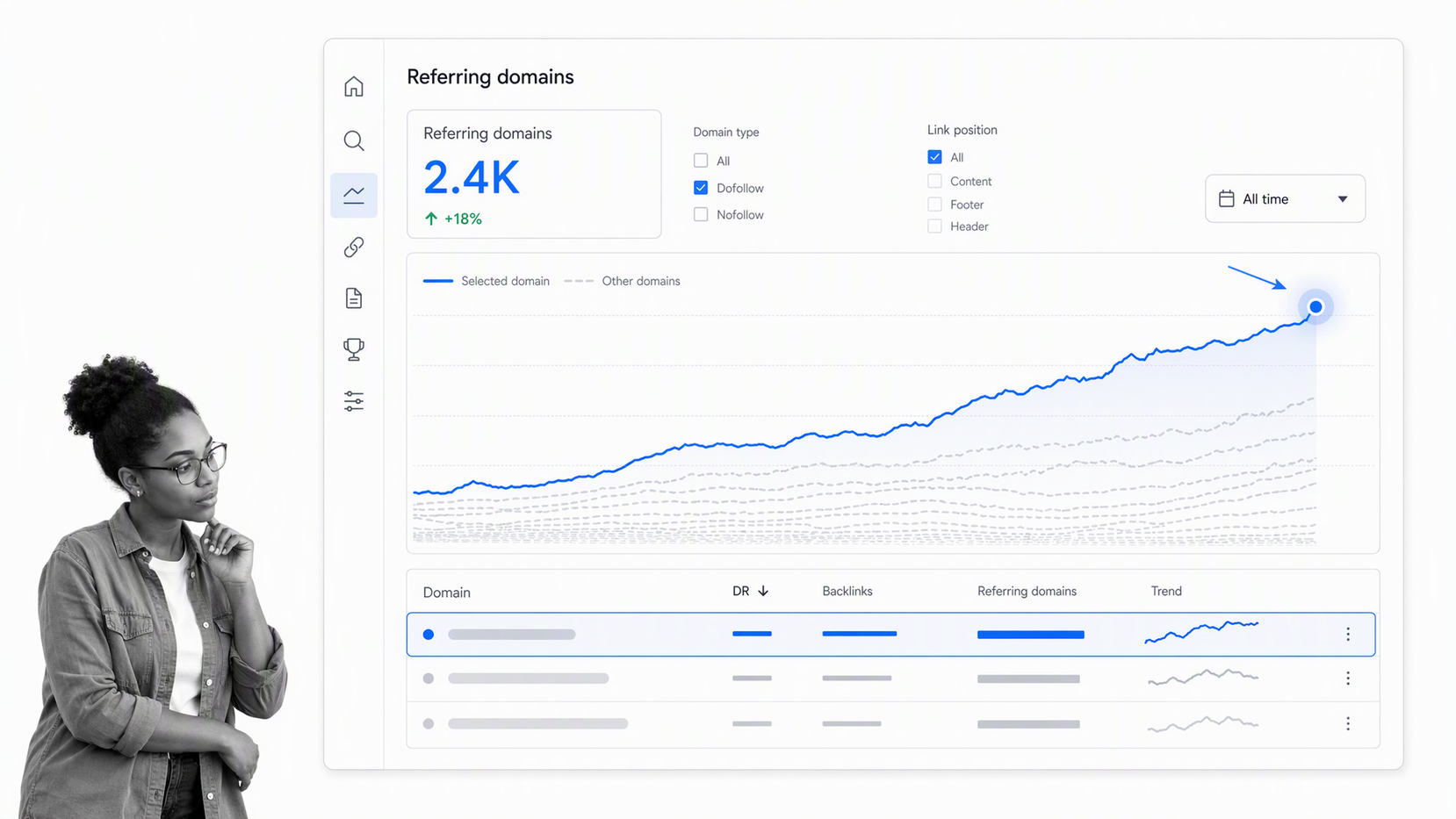This screenshot has height=819, width=1456.
Task: Click the Referring domains page title
Action: 490,77
